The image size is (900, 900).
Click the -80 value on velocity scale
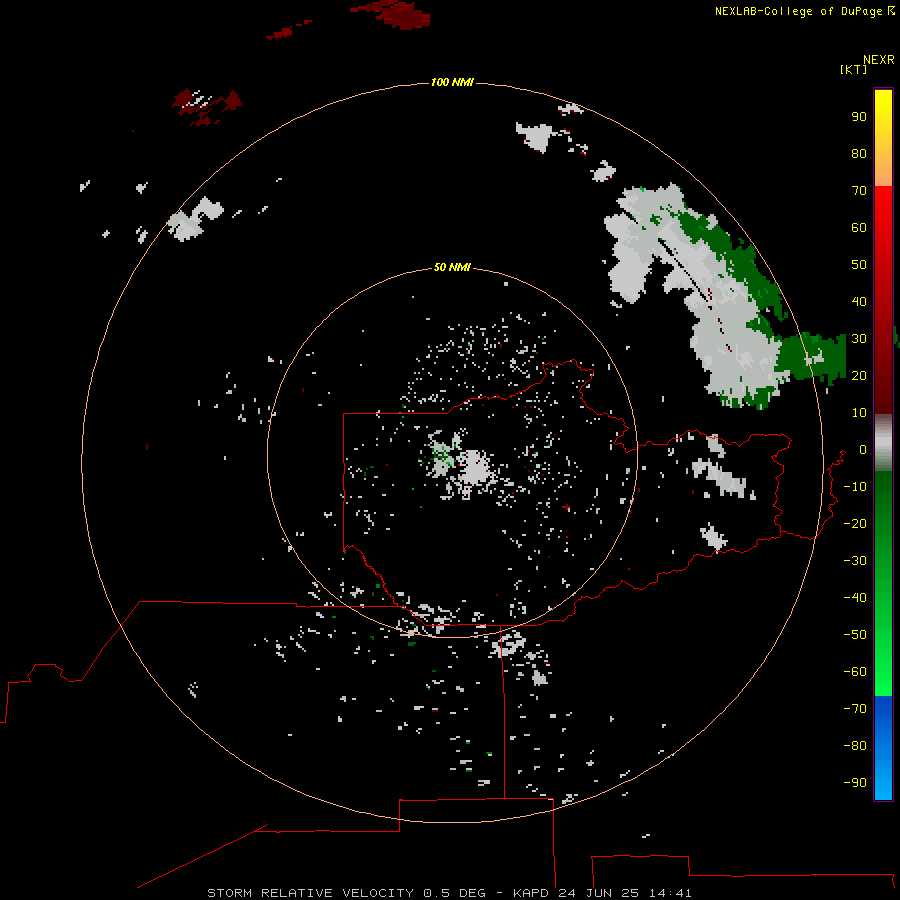(855, 746)
